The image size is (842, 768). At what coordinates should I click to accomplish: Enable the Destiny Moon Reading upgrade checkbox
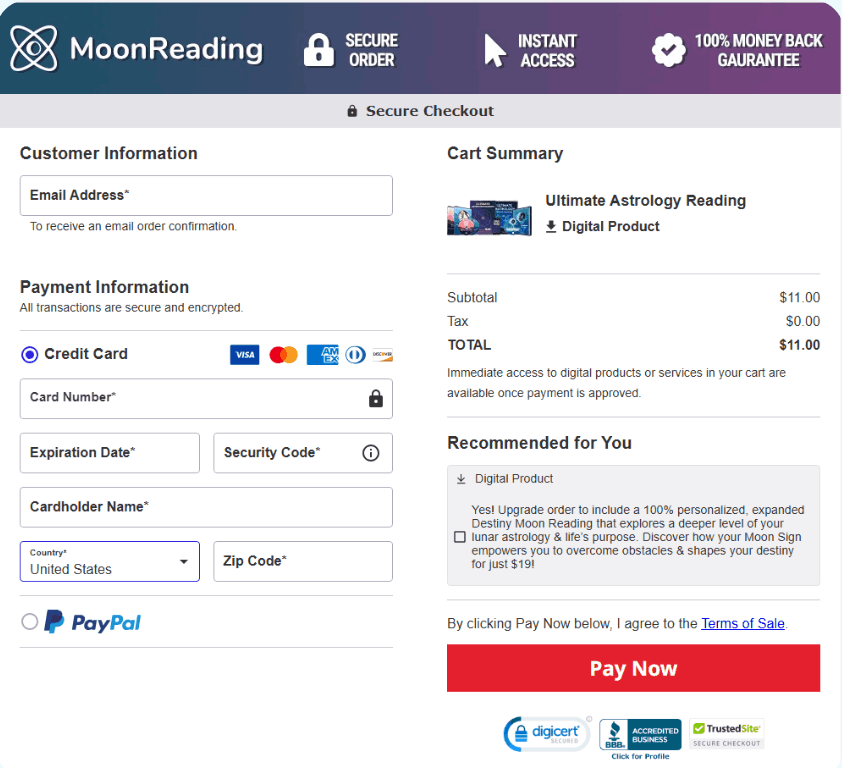coord(460,536)
